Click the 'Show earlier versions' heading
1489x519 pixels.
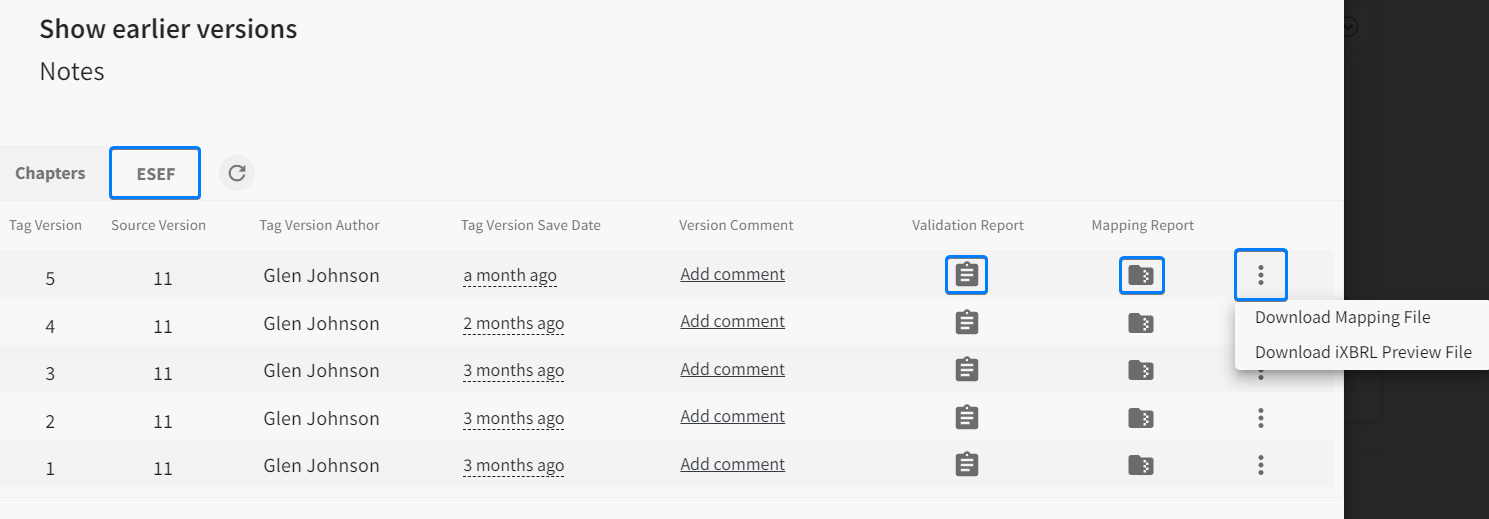[168, 29]
